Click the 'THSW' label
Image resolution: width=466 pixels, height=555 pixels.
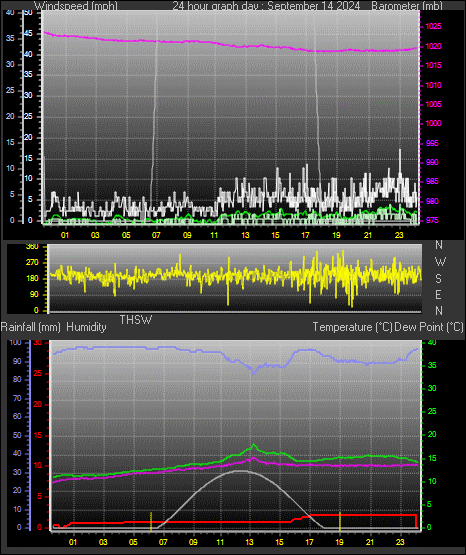tap(136, 320)
